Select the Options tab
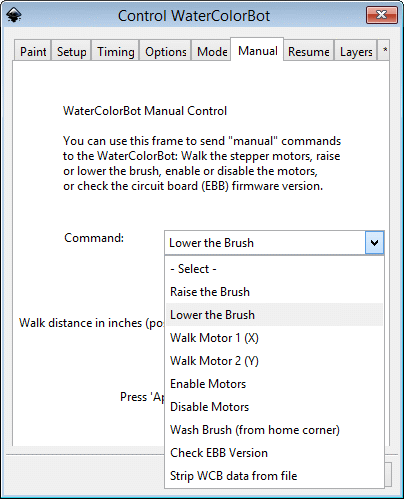This screenshot has width=404, height=499. 166,51
